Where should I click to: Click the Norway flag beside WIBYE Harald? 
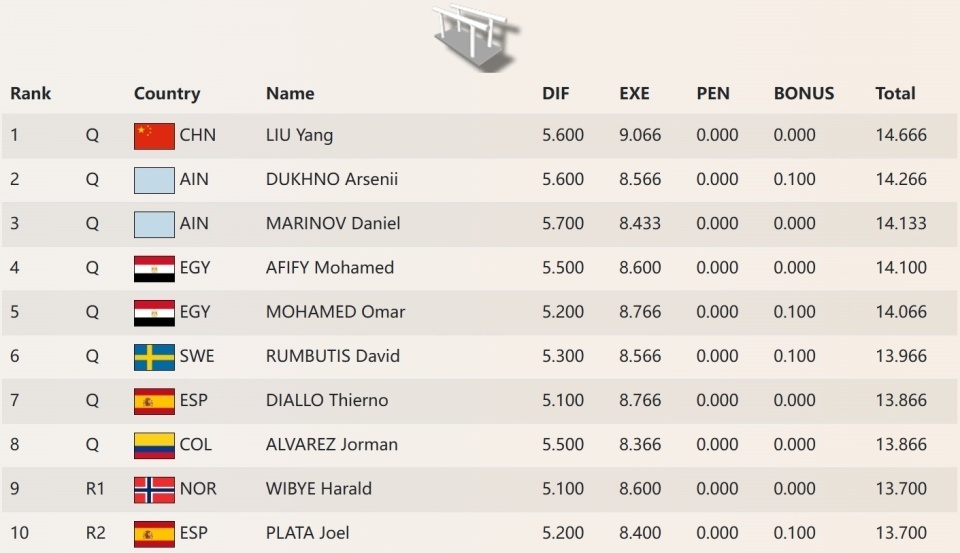154,489
